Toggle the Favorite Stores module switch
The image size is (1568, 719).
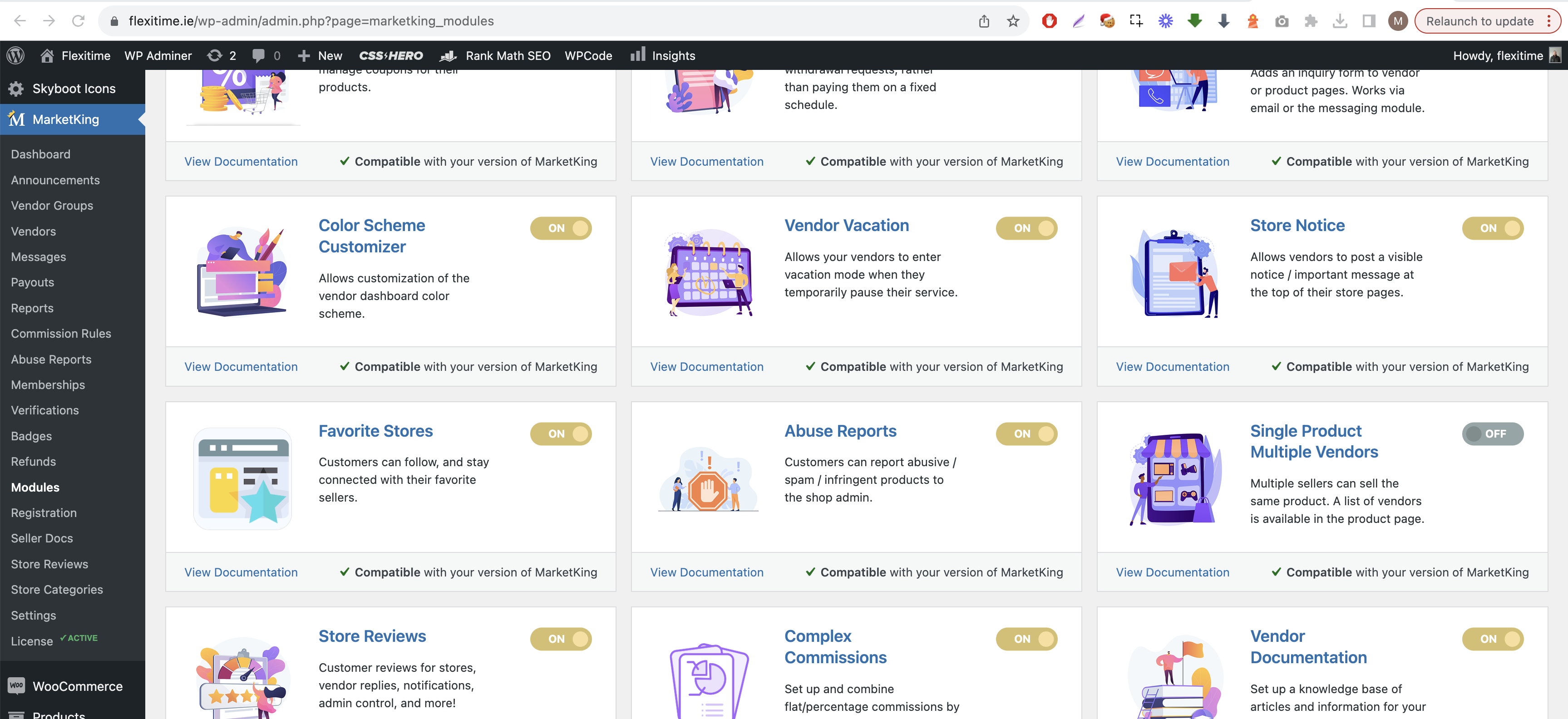tap(561, 433)
